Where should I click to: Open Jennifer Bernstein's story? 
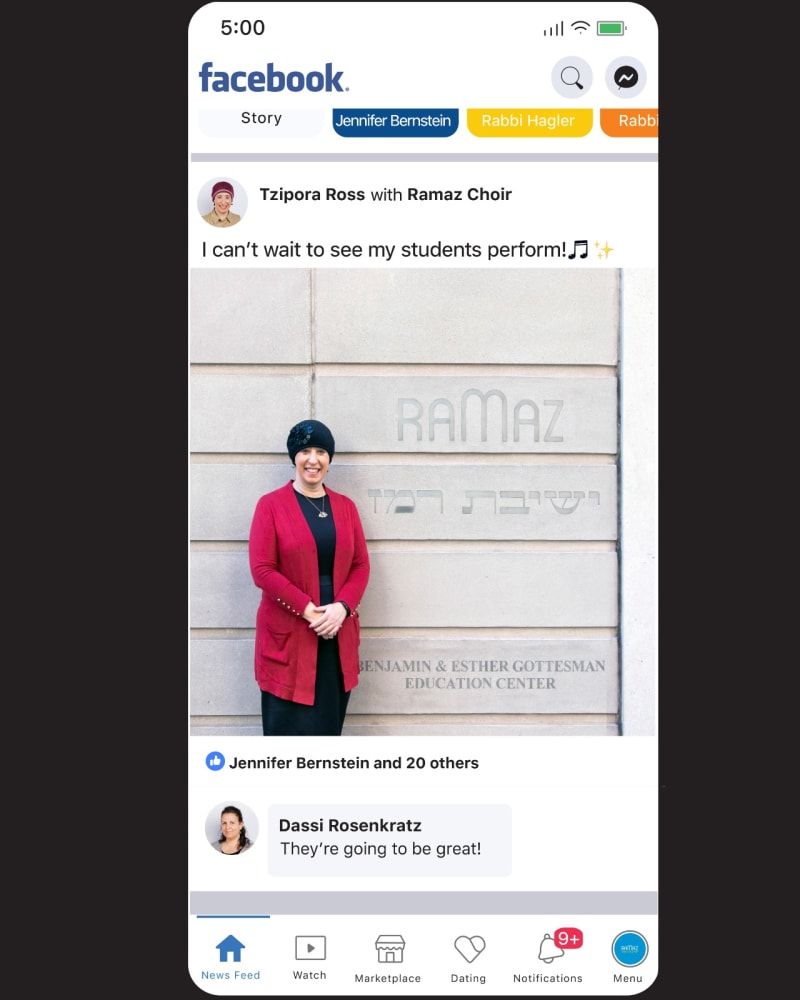[x=395, y=121]
